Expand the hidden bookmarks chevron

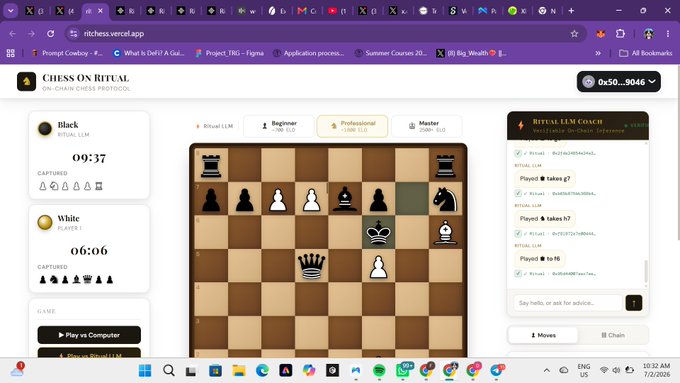pos(598,53)
